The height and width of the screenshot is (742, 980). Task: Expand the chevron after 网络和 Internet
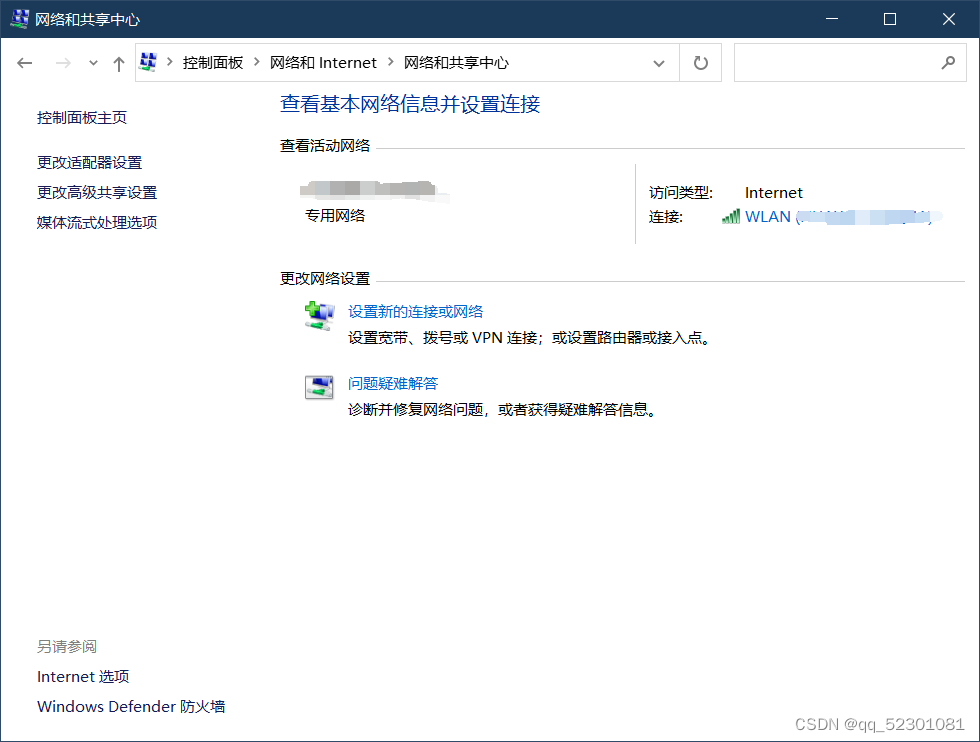(391, 62)
